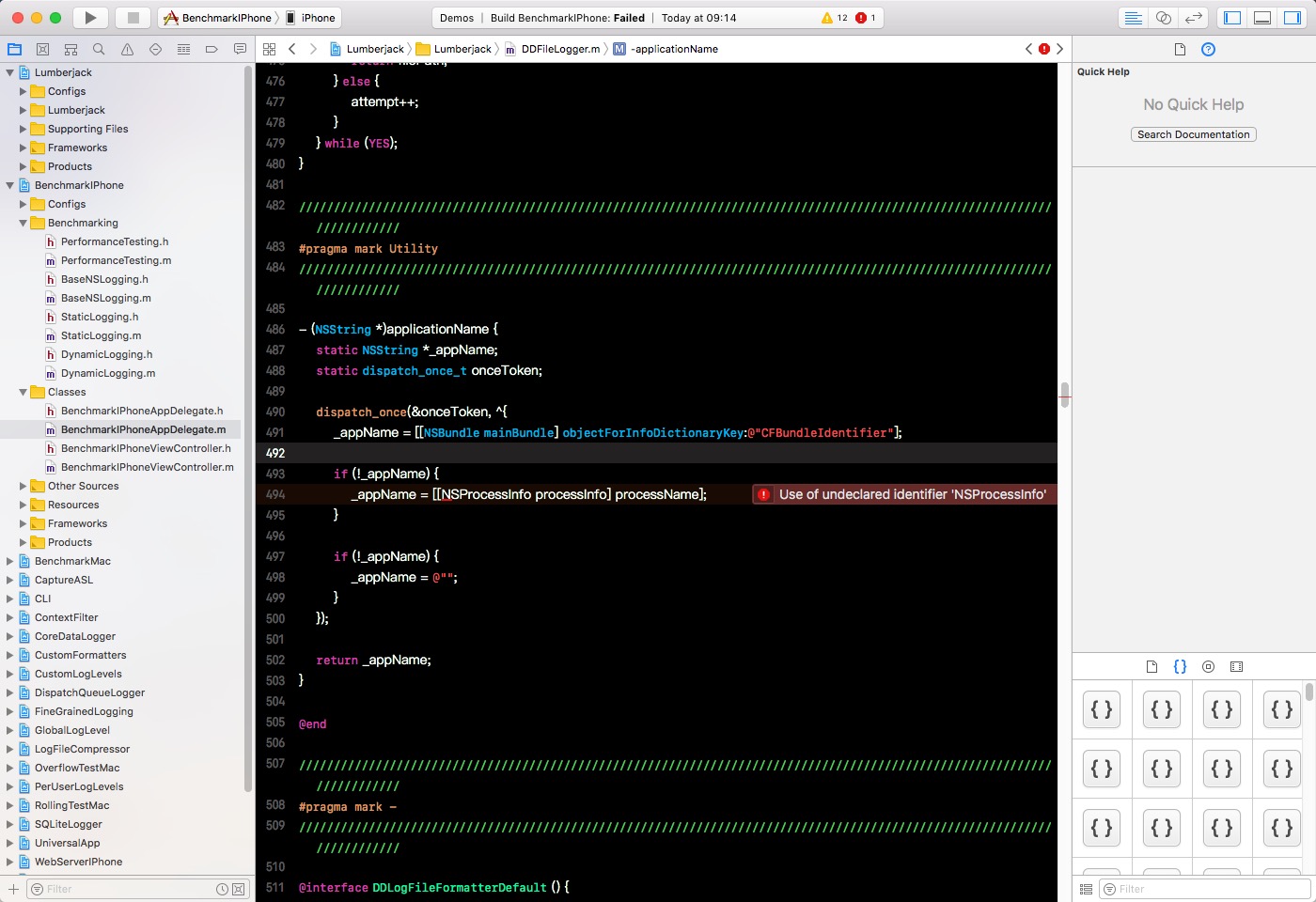1316x902 pixels.
Task: Open the Version editor
Action: pyautogui.click(x=1195, y=17)
